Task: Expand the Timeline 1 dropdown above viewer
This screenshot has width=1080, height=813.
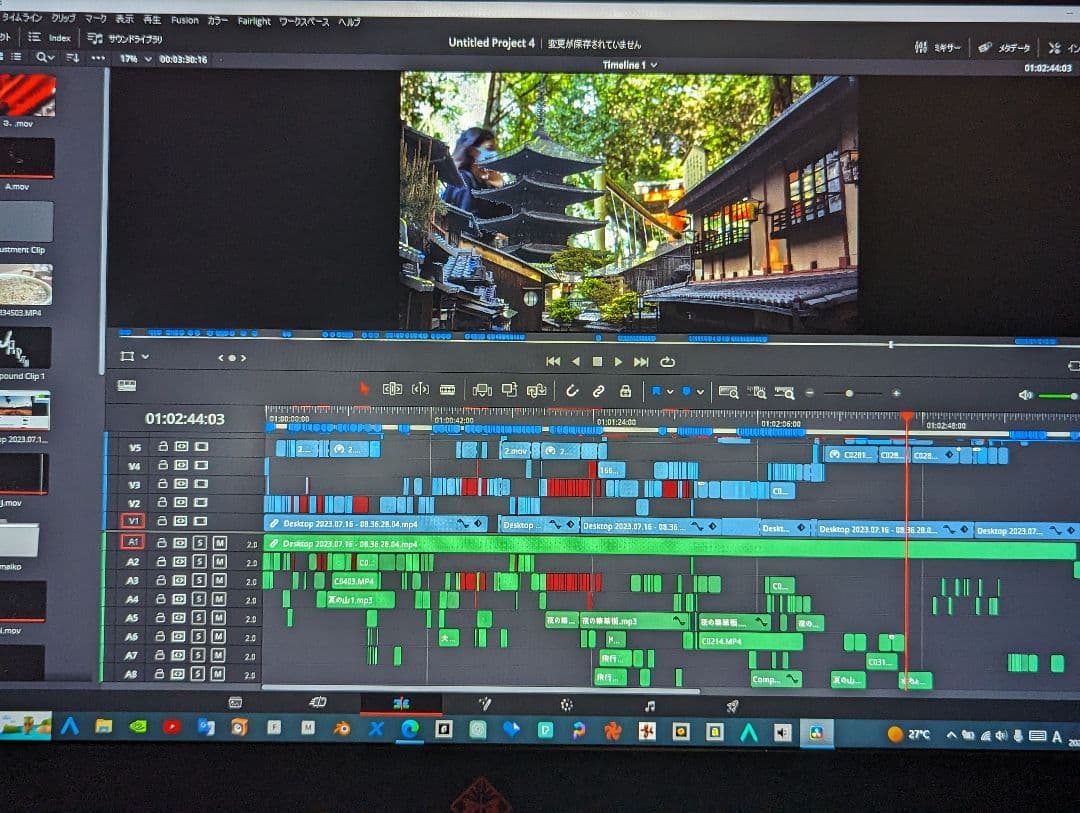Action: [x=653, y=65]
